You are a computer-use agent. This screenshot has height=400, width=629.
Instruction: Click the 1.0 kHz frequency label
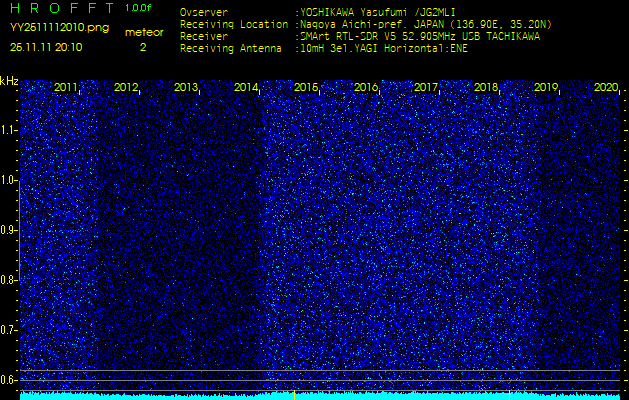(x=8, y=180)
